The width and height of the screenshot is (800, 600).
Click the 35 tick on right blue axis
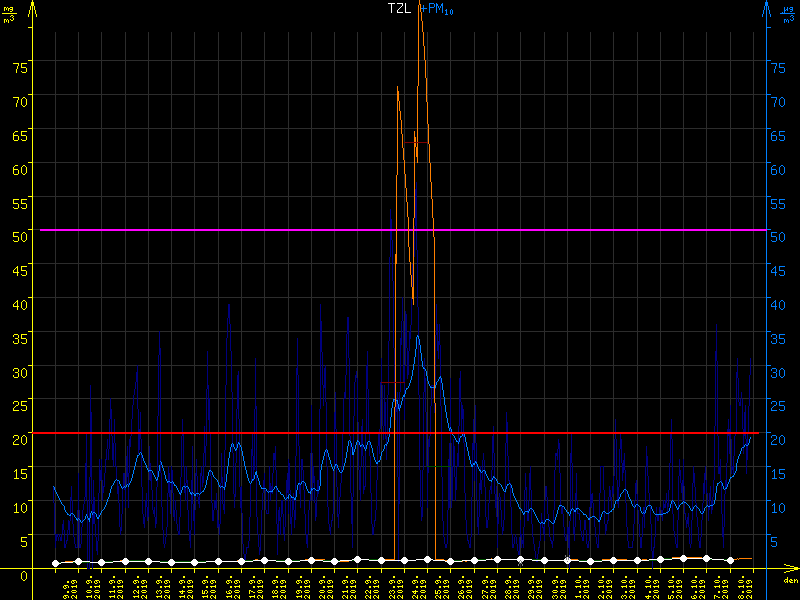coord(778,338)
